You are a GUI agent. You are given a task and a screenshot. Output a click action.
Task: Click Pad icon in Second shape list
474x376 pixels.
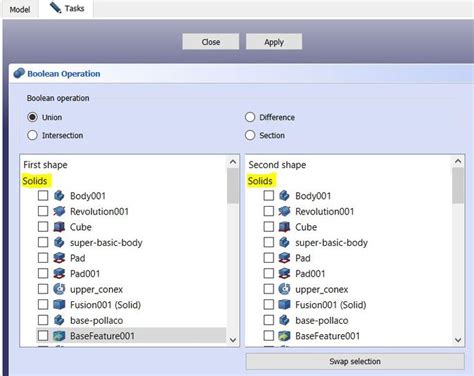pyautogui.click(x=284, y=258)
